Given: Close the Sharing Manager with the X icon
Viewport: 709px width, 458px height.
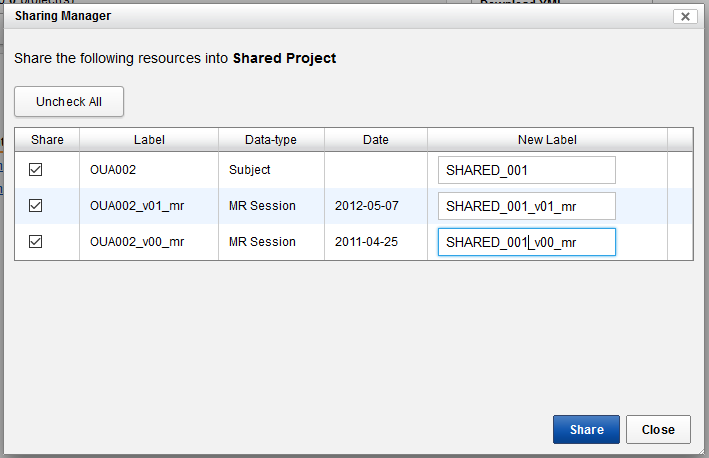Looking at the screenshot, I should [x=685, y=16].
